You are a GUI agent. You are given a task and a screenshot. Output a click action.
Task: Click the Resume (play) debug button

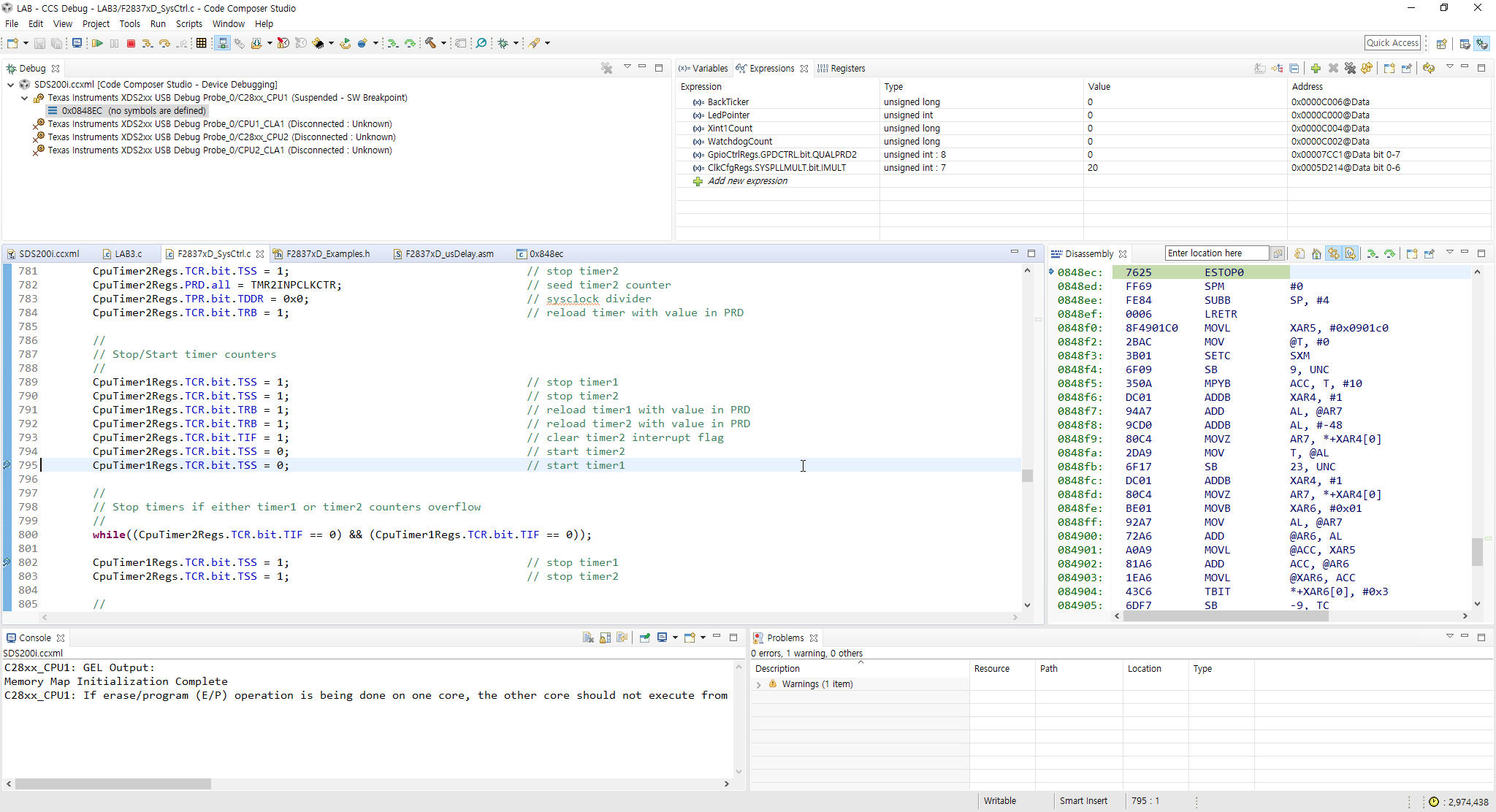[x=97, y=44]
